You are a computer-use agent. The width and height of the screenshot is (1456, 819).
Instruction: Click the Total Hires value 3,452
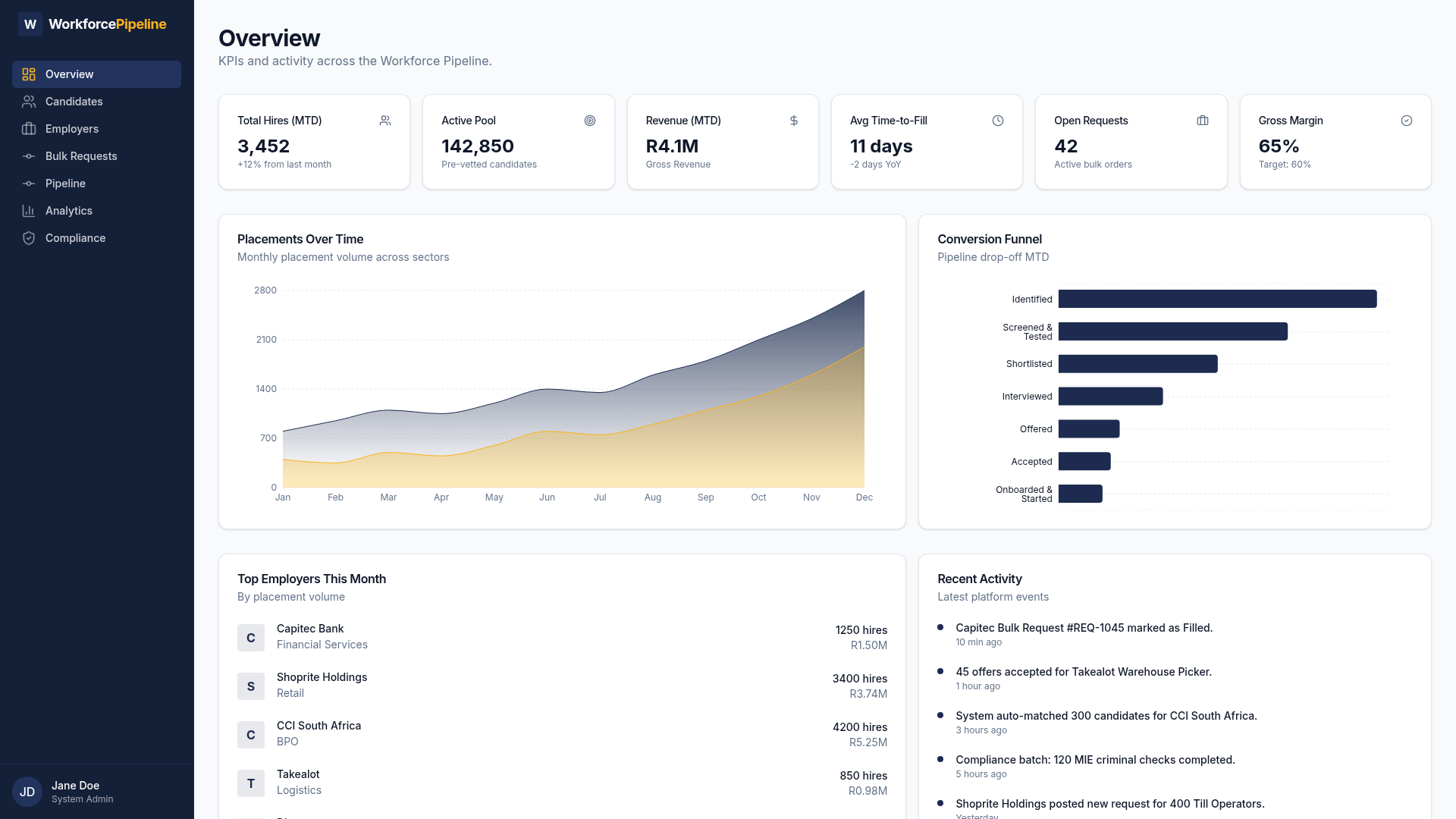coord(263,146)
